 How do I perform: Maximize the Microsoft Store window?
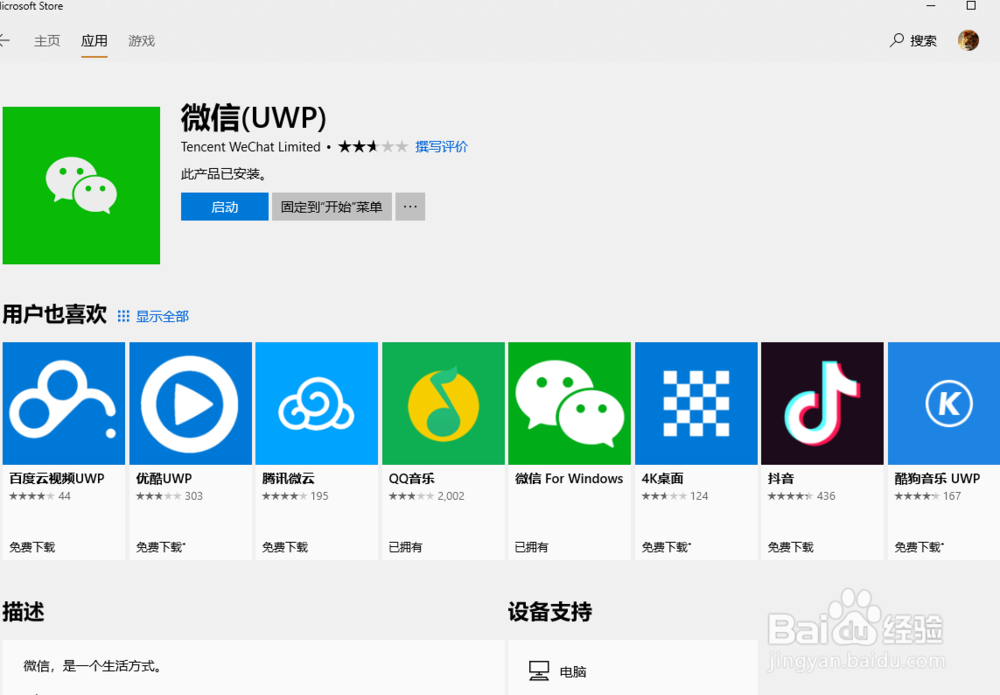click(971, 6)
